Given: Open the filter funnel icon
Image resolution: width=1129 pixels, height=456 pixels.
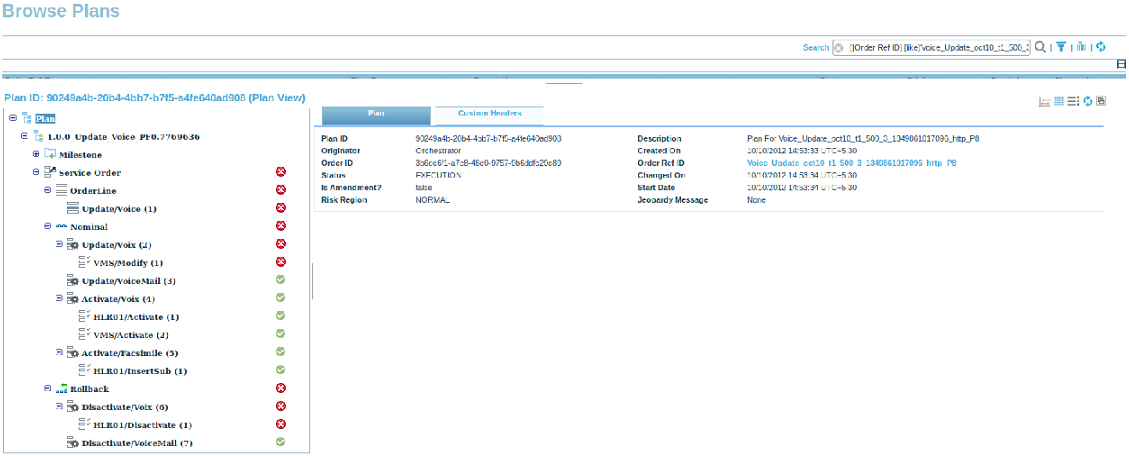Looking at the screenshot, I should (x=1061, y=47).
